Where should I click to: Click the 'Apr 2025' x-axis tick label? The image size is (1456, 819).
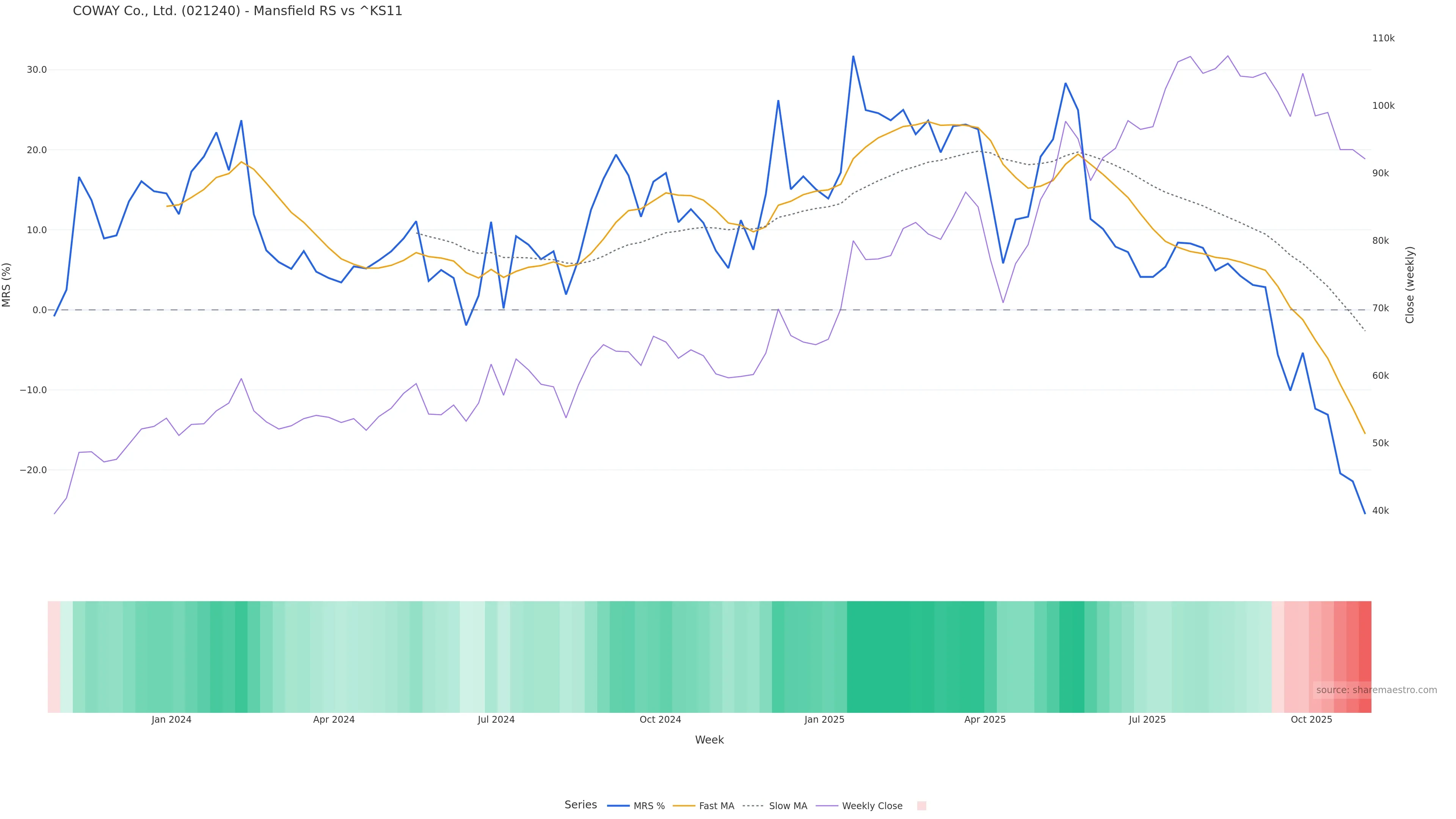[x=985, y=720]
